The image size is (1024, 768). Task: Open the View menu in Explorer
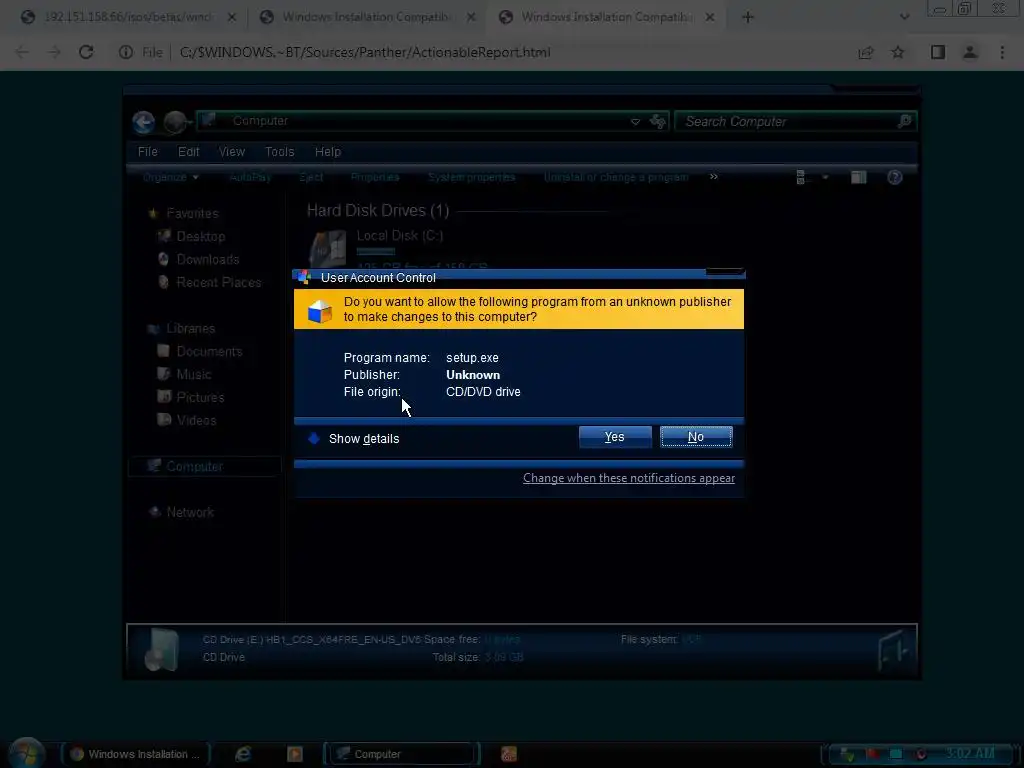tap(232, 152)
